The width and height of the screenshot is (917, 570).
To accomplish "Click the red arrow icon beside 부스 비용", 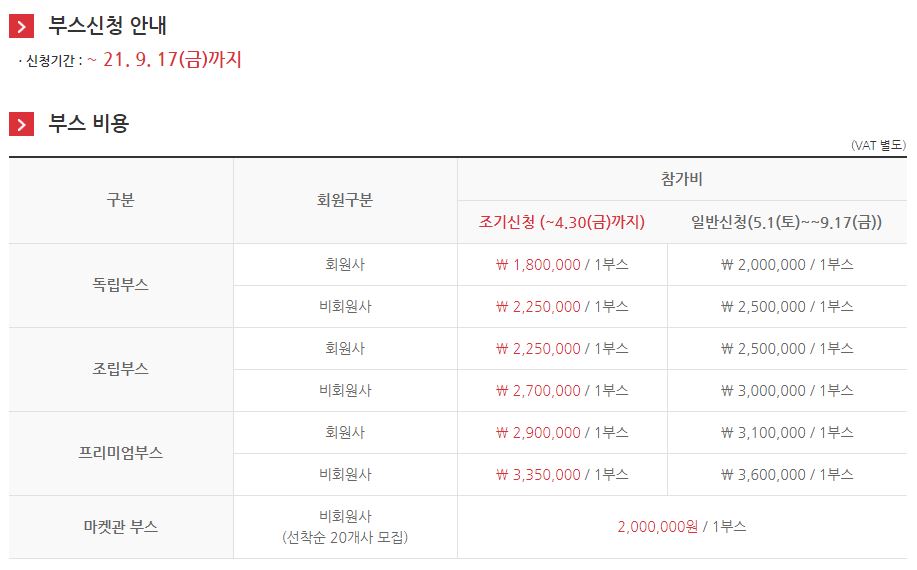I will pos(21,123).
